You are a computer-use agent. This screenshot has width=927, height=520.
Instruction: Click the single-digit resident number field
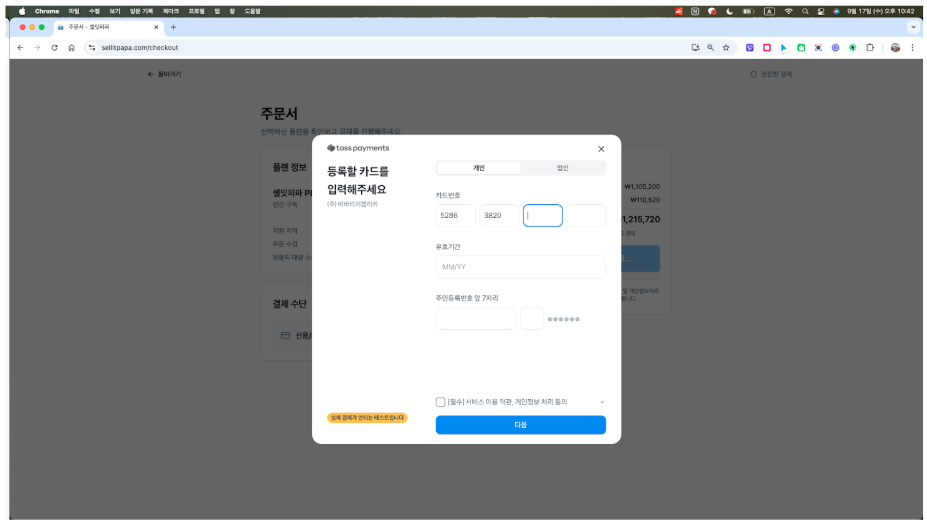click(x=532, y=318)
